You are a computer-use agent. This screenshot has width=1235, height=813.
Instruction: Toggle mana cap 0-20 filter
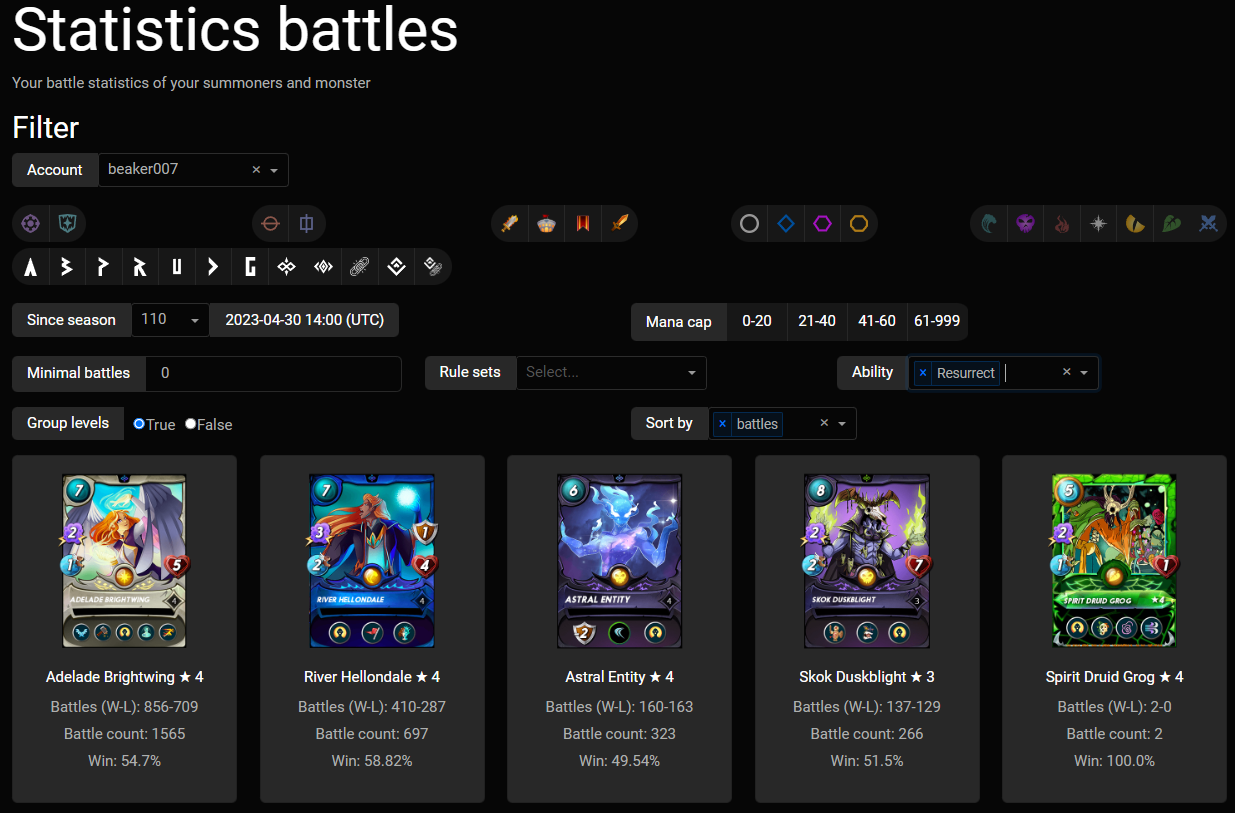point(757,322)
